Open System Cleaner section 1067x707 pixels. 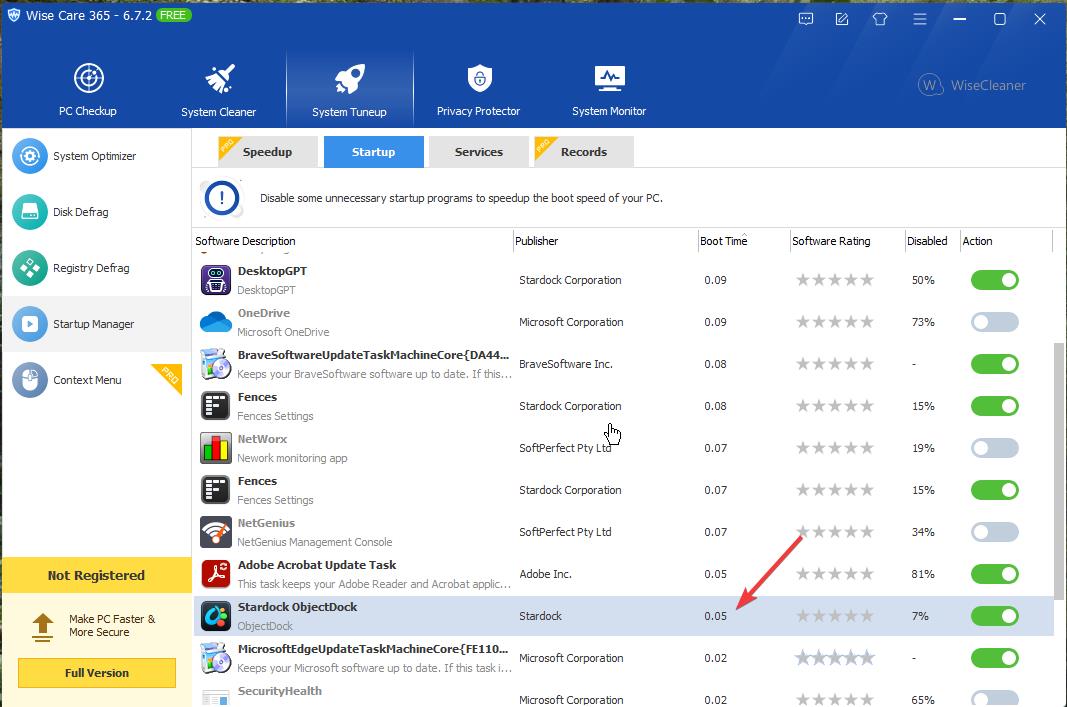[x=218, y=89]
